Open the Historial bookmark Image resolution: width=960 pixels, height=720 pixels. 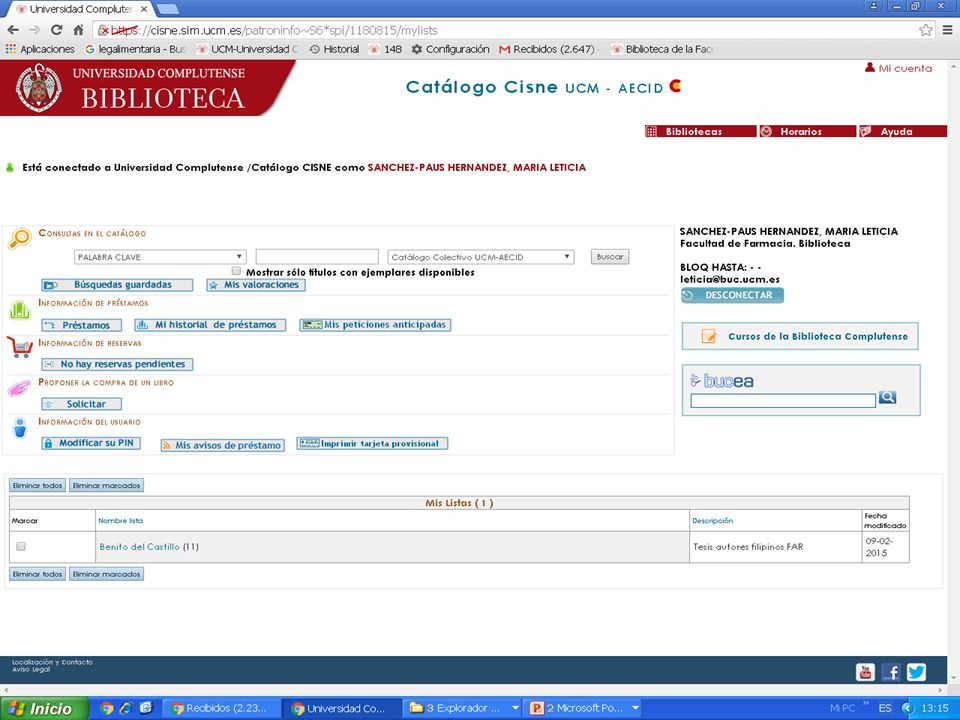point(334,49)
